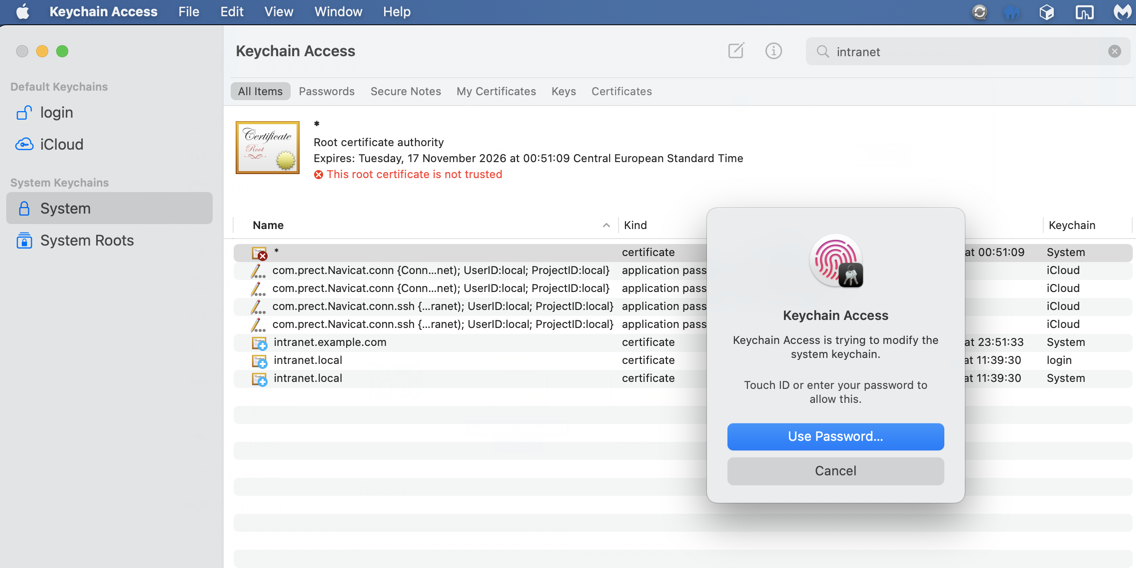Viewport: 1136px width, 568px height.
Task: Click the Use Password… button
Action: pyautogui.click(x=835, y=437)
